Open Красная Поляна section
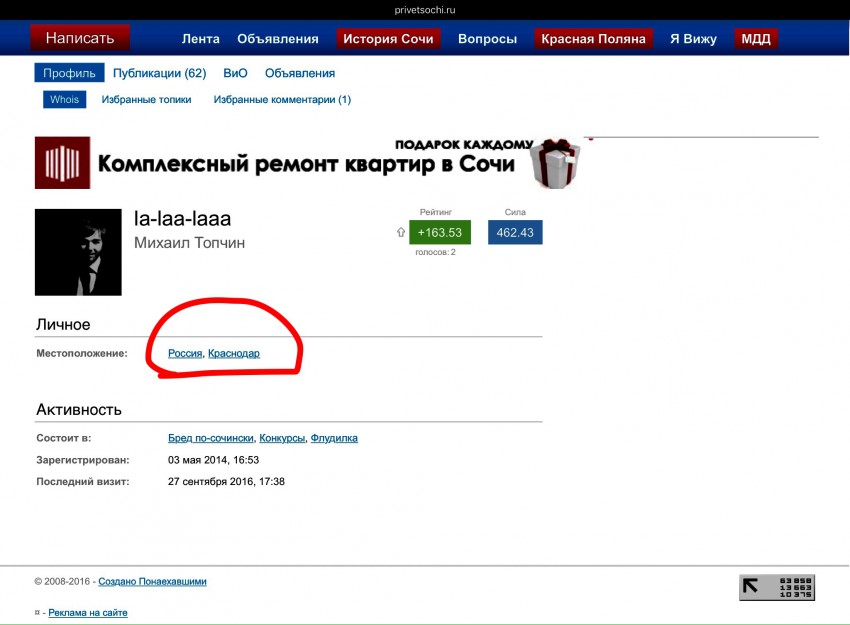 593,39
